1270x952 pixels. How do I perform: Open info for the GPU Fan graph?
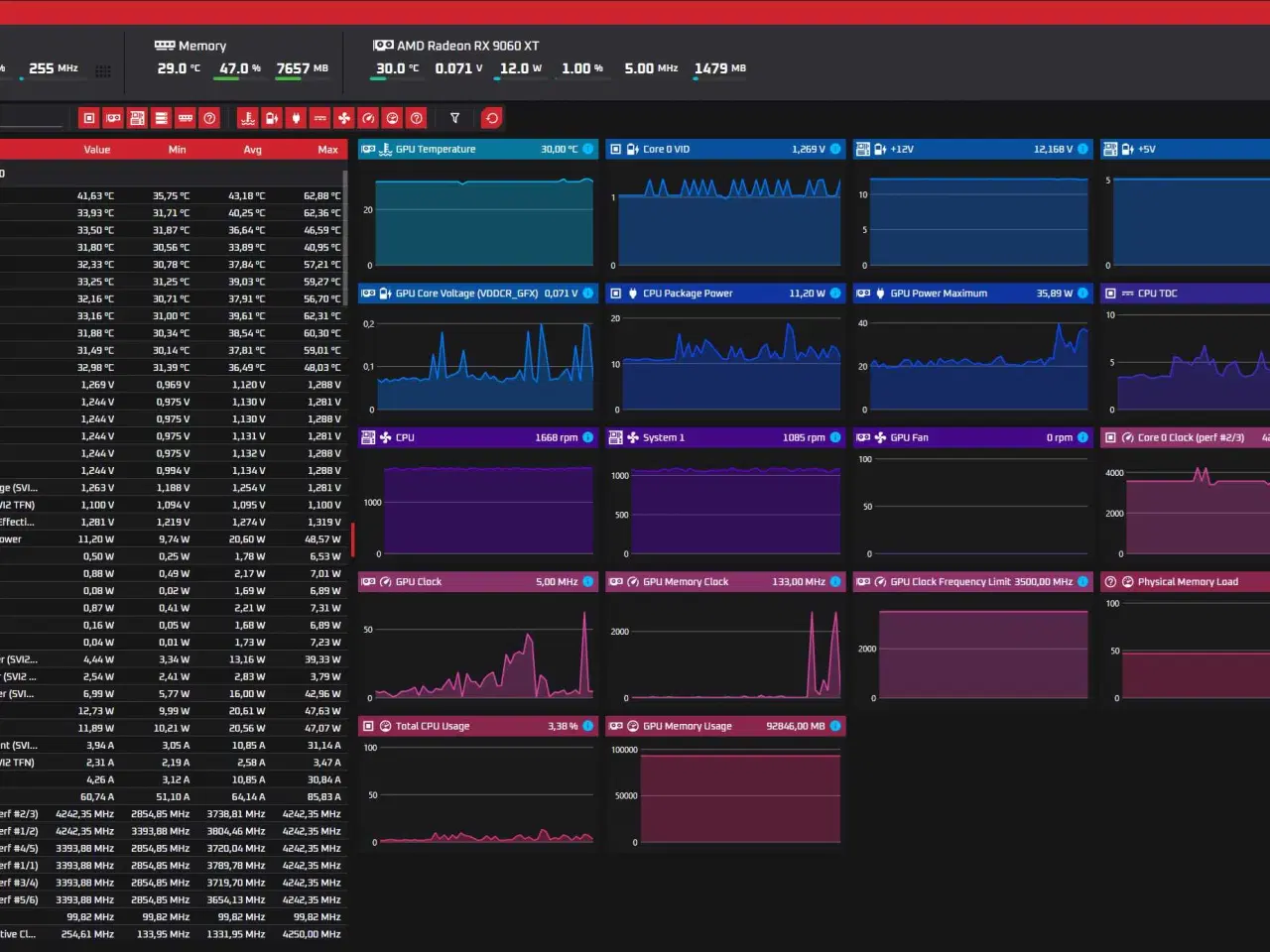[1082, 437]
